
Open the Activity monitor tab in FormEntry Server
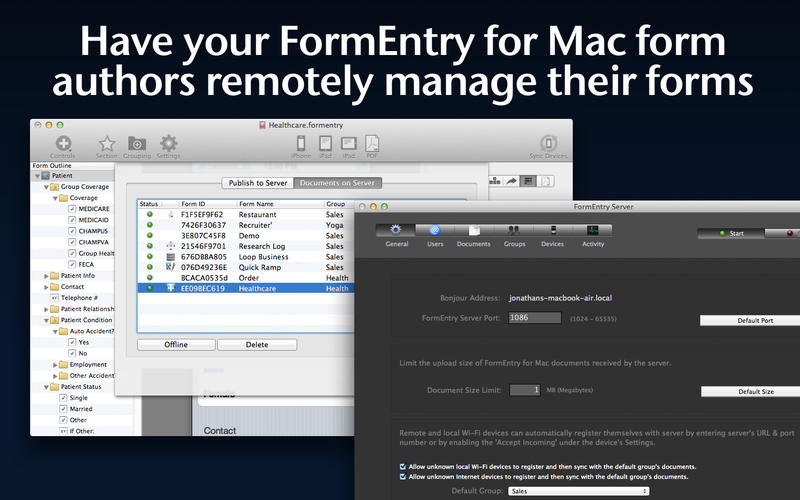click(x=592, y=230)
